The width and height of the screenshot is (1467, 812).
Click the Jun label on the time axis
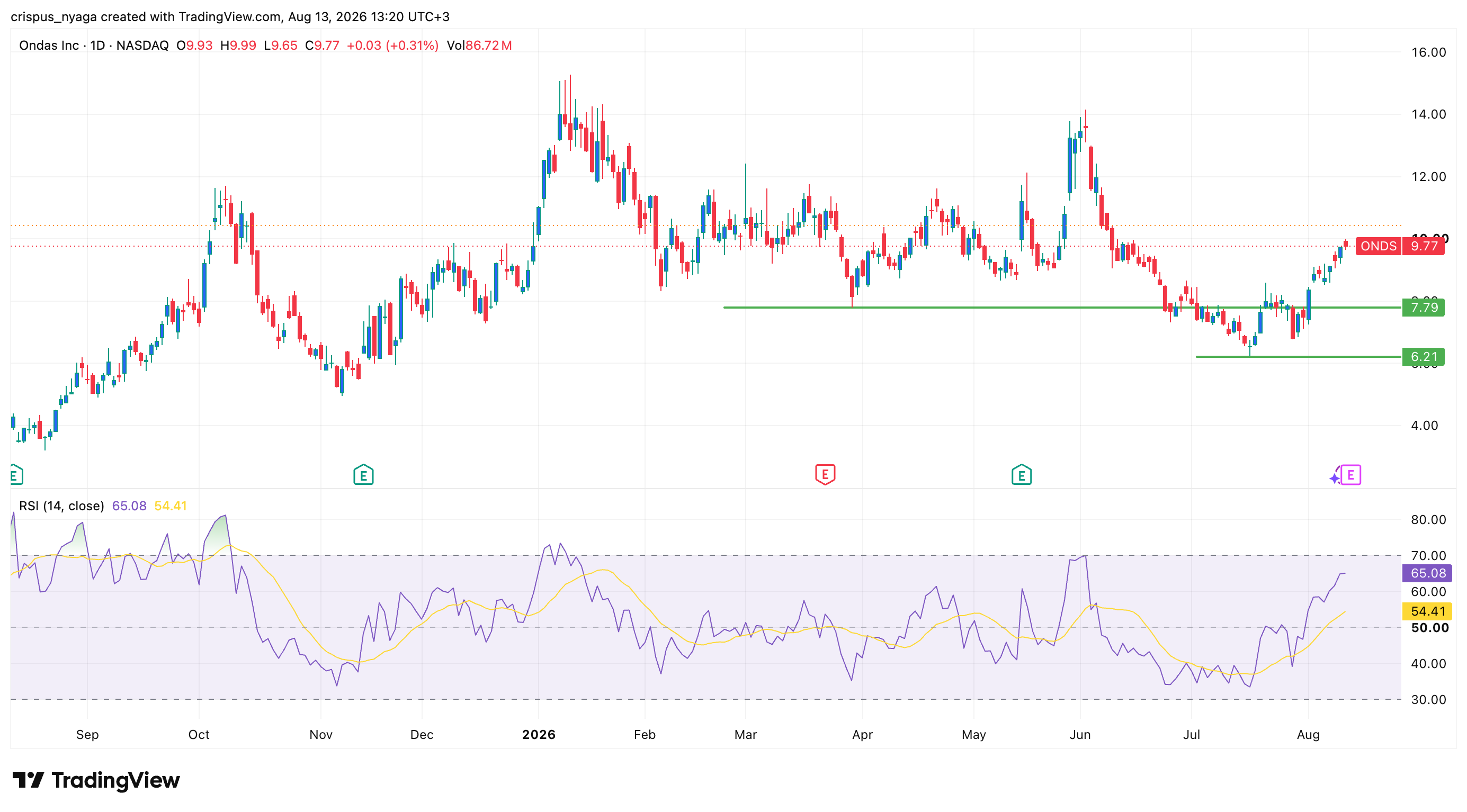pos(1080,735)
